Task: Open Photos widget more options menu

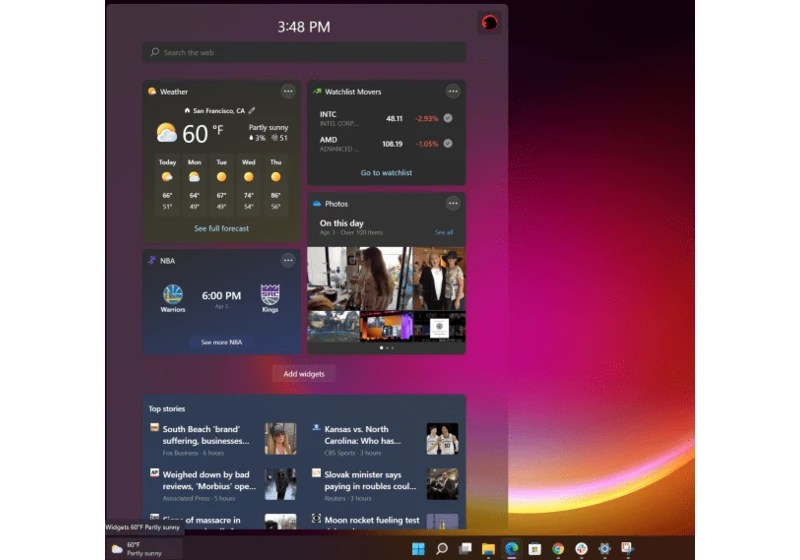Action: click(453, 203)
